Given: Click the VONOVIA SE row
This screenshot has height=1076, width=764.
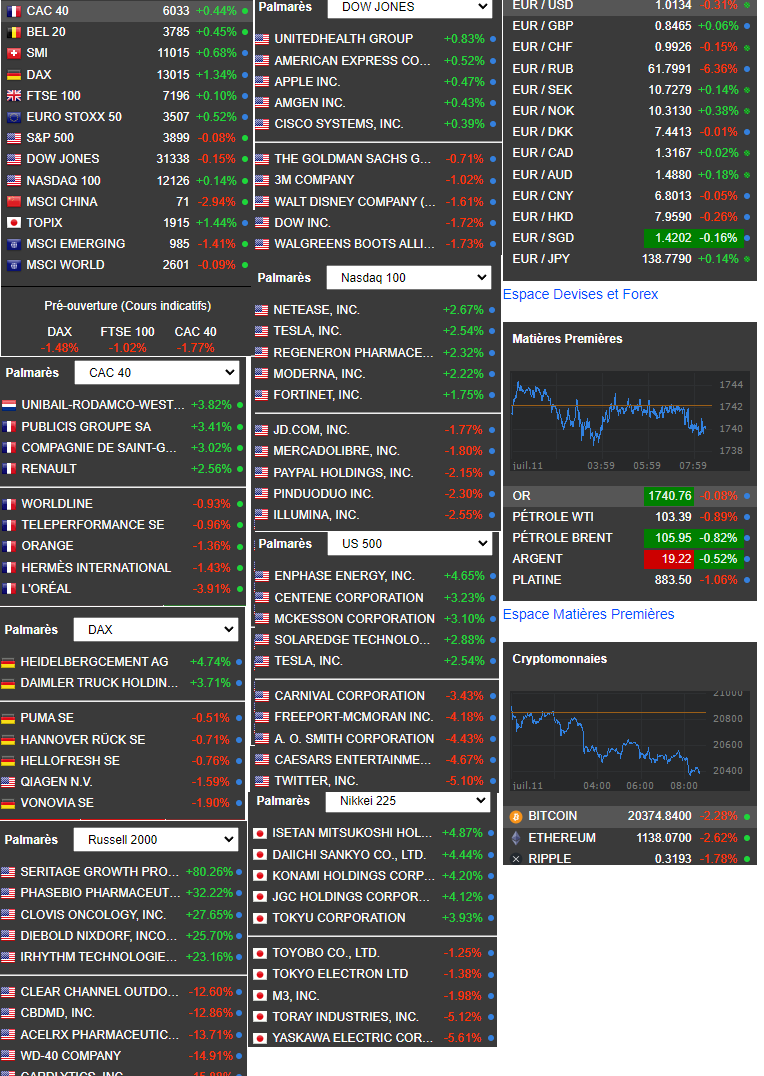Looking at the screenshot, I should click(123, 803).
